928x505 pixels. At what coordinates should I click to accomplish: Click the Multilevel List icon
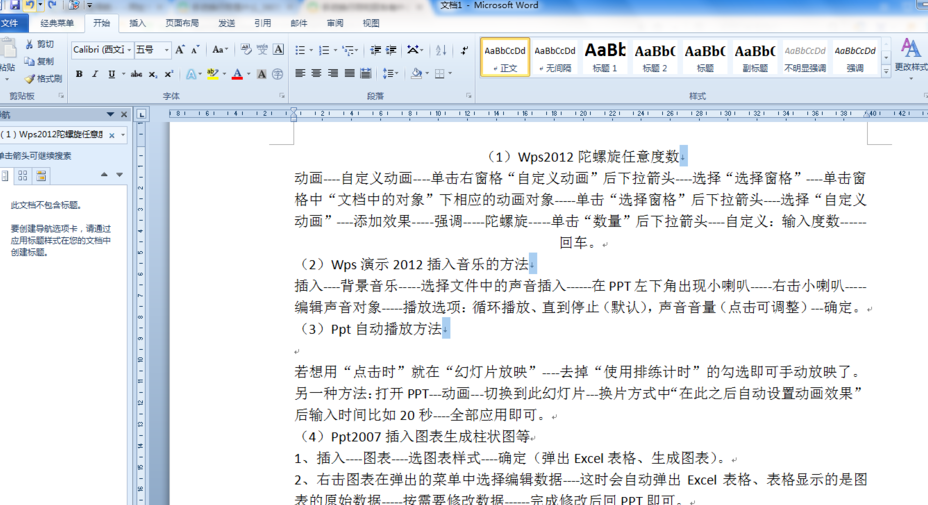click(x=348, y=50)
